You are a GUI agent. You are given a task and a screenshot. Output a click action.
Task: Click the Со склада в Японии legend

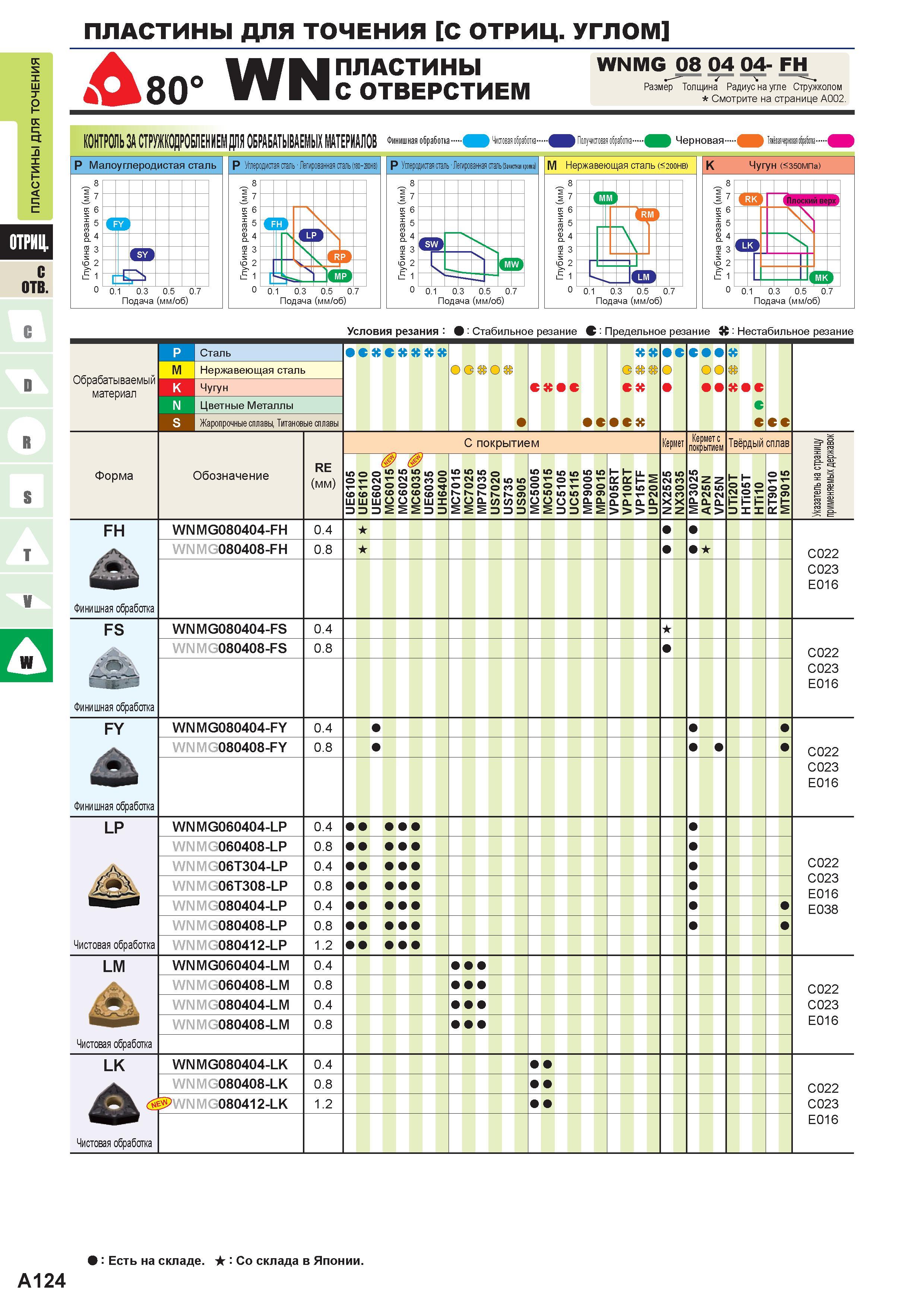coord(289,1260)
